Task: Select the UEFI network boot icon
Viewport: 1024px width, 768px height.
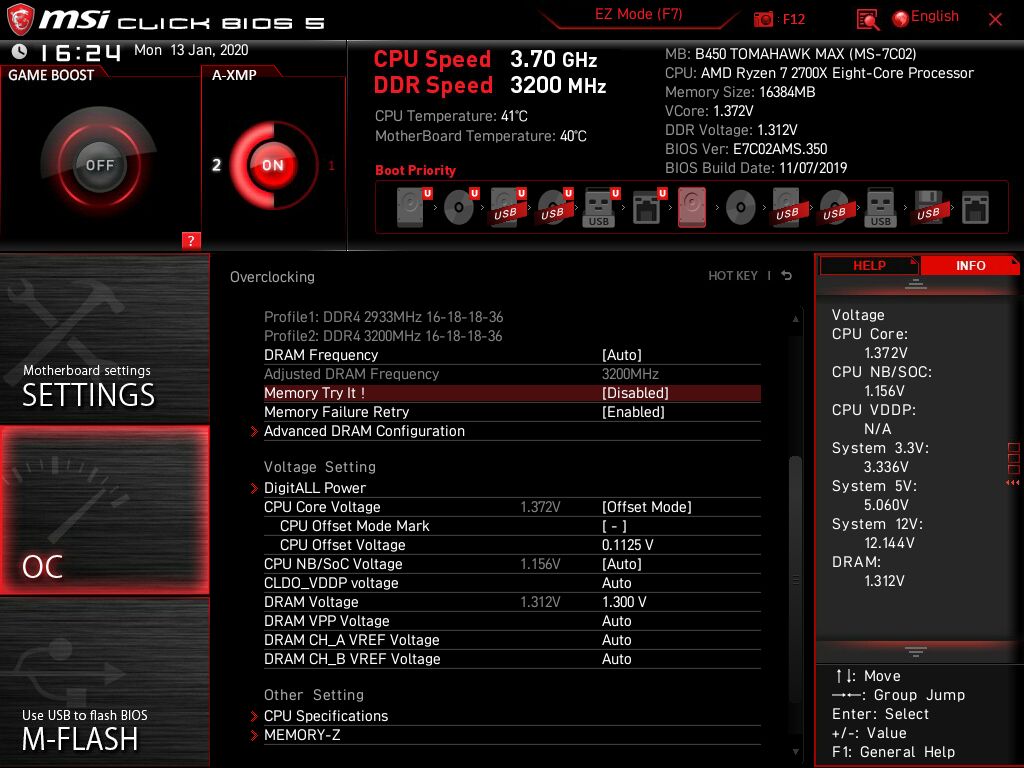Action: [x=648, y=208]
